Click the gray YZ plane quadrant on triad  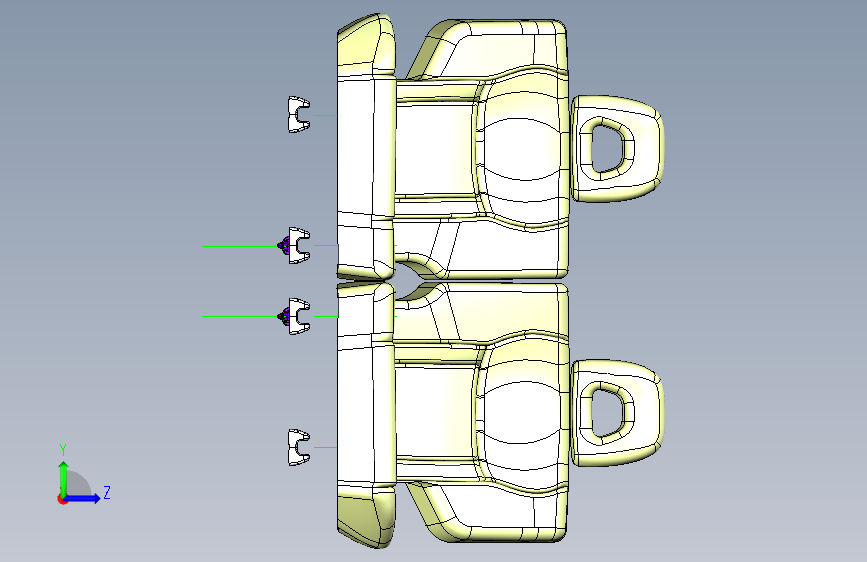click(77, 484)
